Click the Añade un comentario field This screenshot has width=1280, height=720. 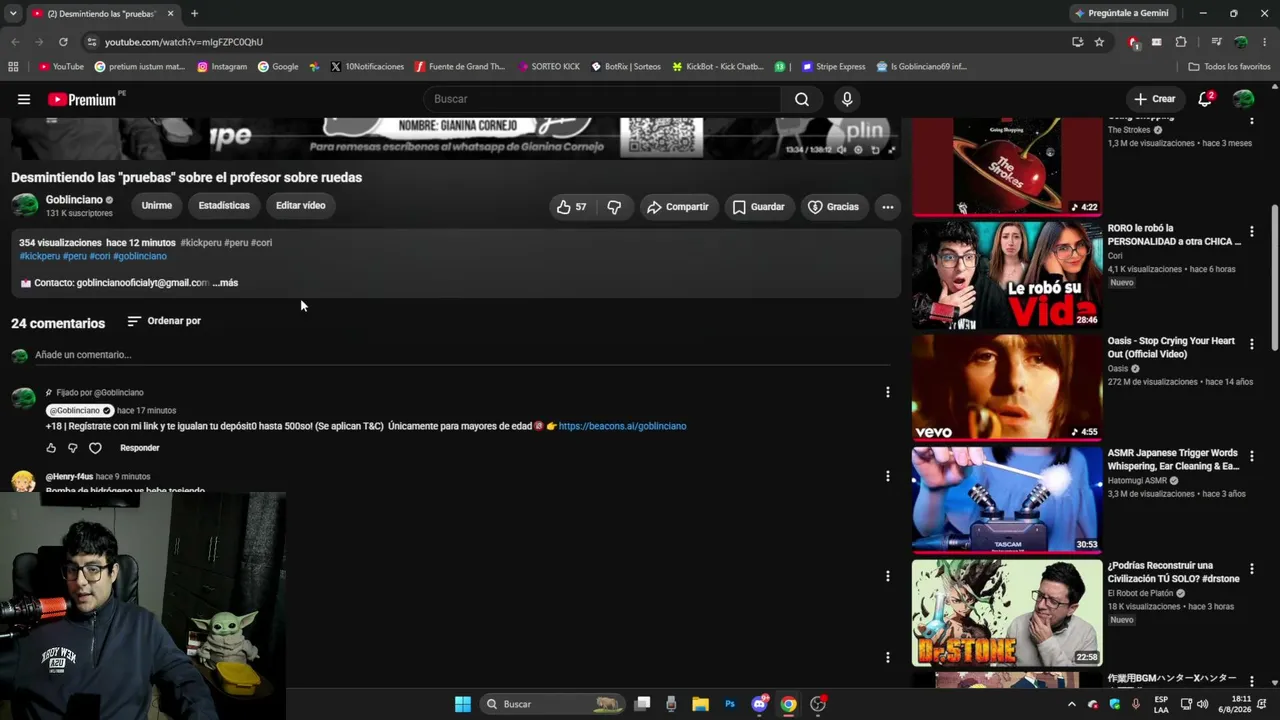click(462, 355)
